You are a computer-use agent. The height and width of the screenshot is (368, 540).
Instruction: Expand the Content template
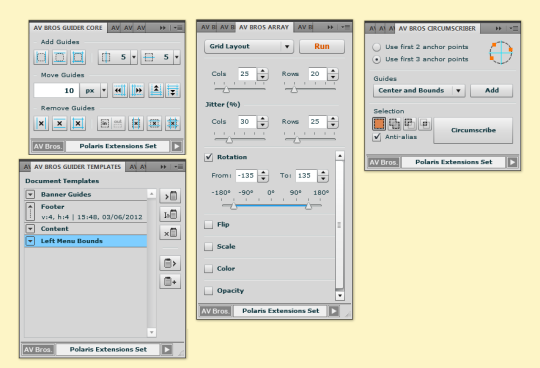click(x=30, y=229)
